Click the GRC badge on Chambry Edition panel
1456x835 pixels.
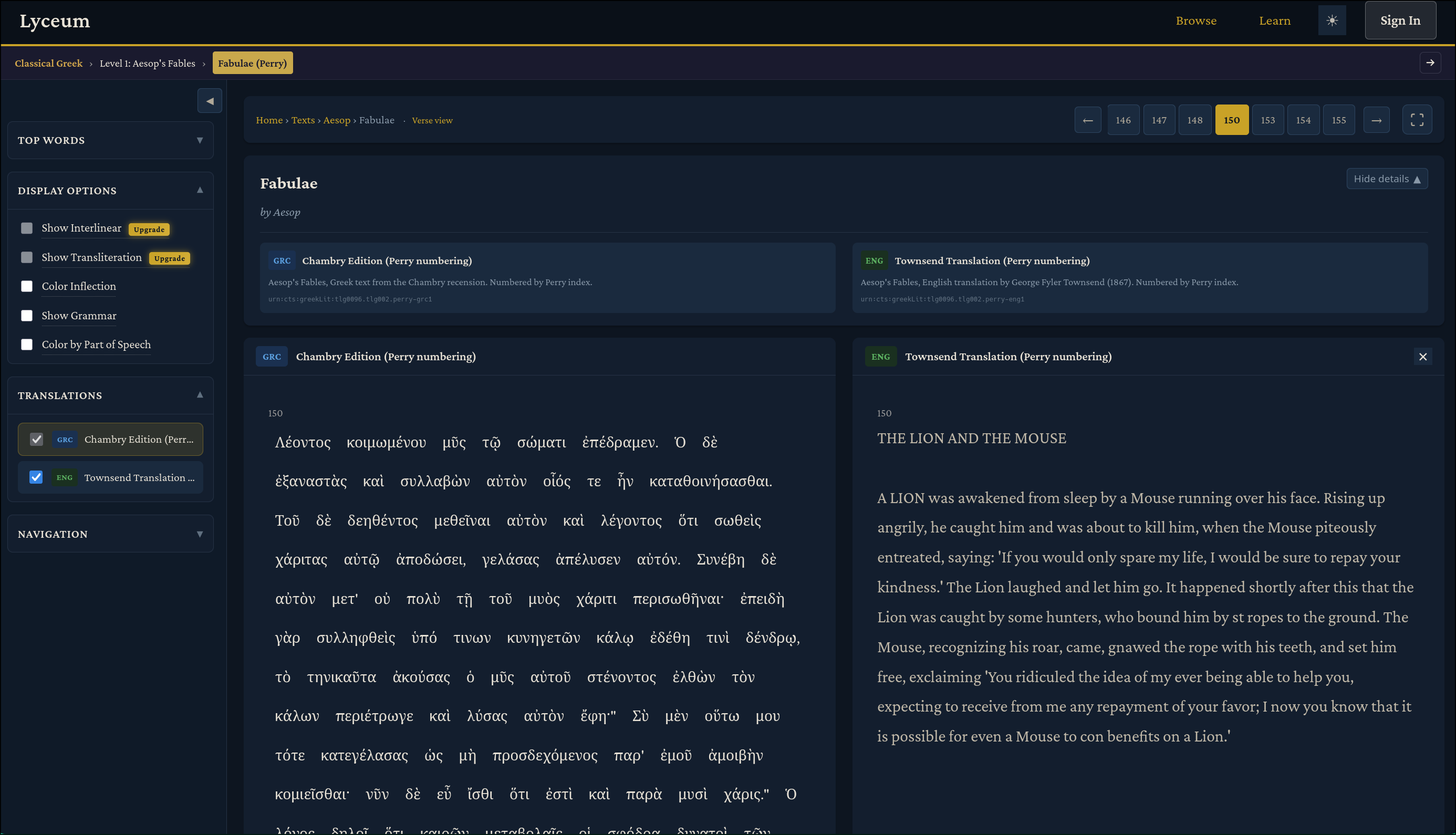[272, 356]
